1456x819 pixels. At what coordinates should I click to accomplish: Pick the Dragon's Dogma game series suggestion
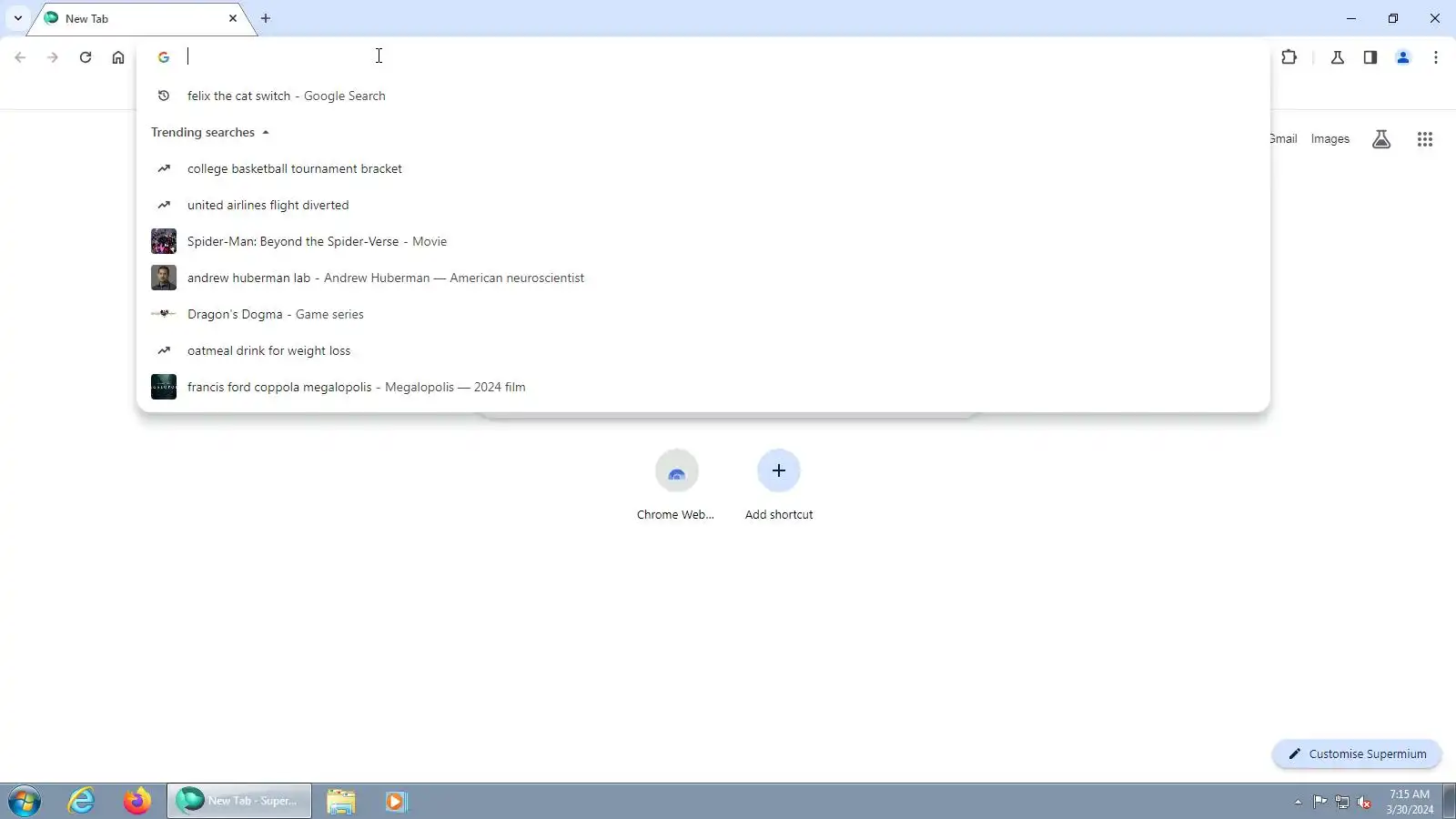coord(703,314)
